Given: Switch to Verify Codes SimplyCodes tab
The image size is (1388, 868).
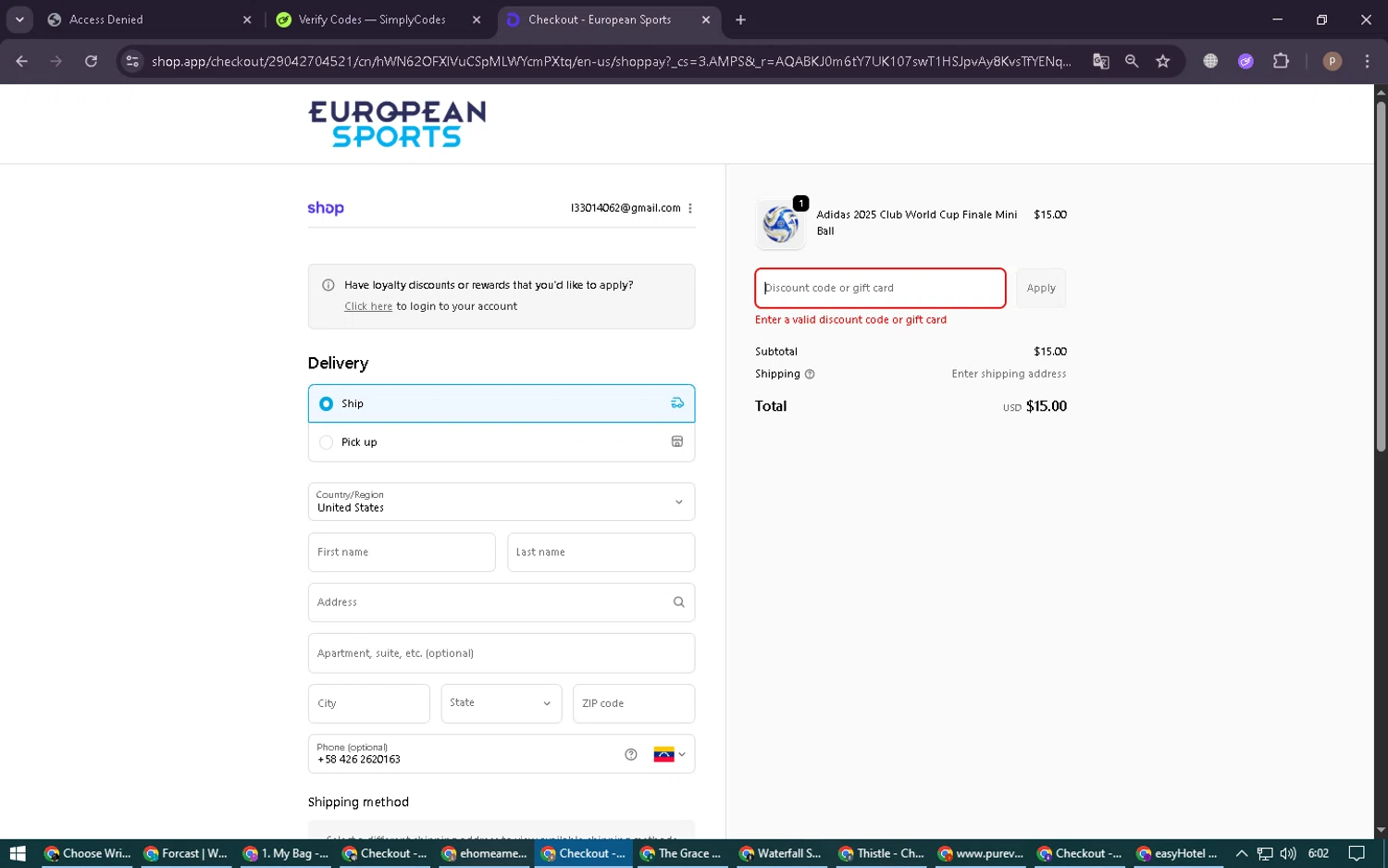Looking at the screenshot, I should pyautogui.click(x=378, y=19).
